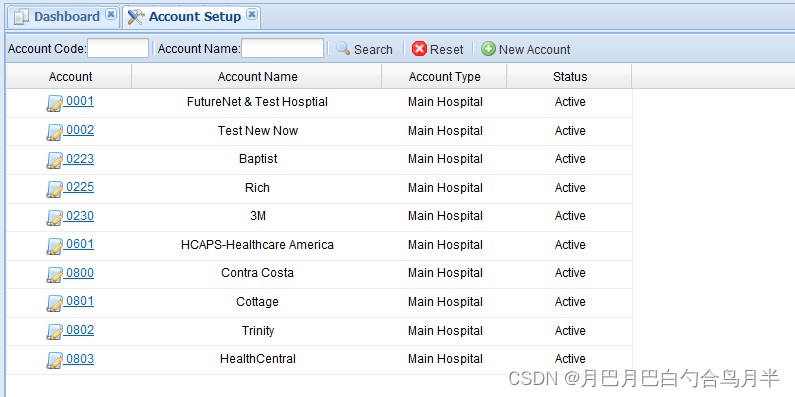The image size is (795, 397).
Task: Close the Dashboard tab
Action: coord(111,15)
